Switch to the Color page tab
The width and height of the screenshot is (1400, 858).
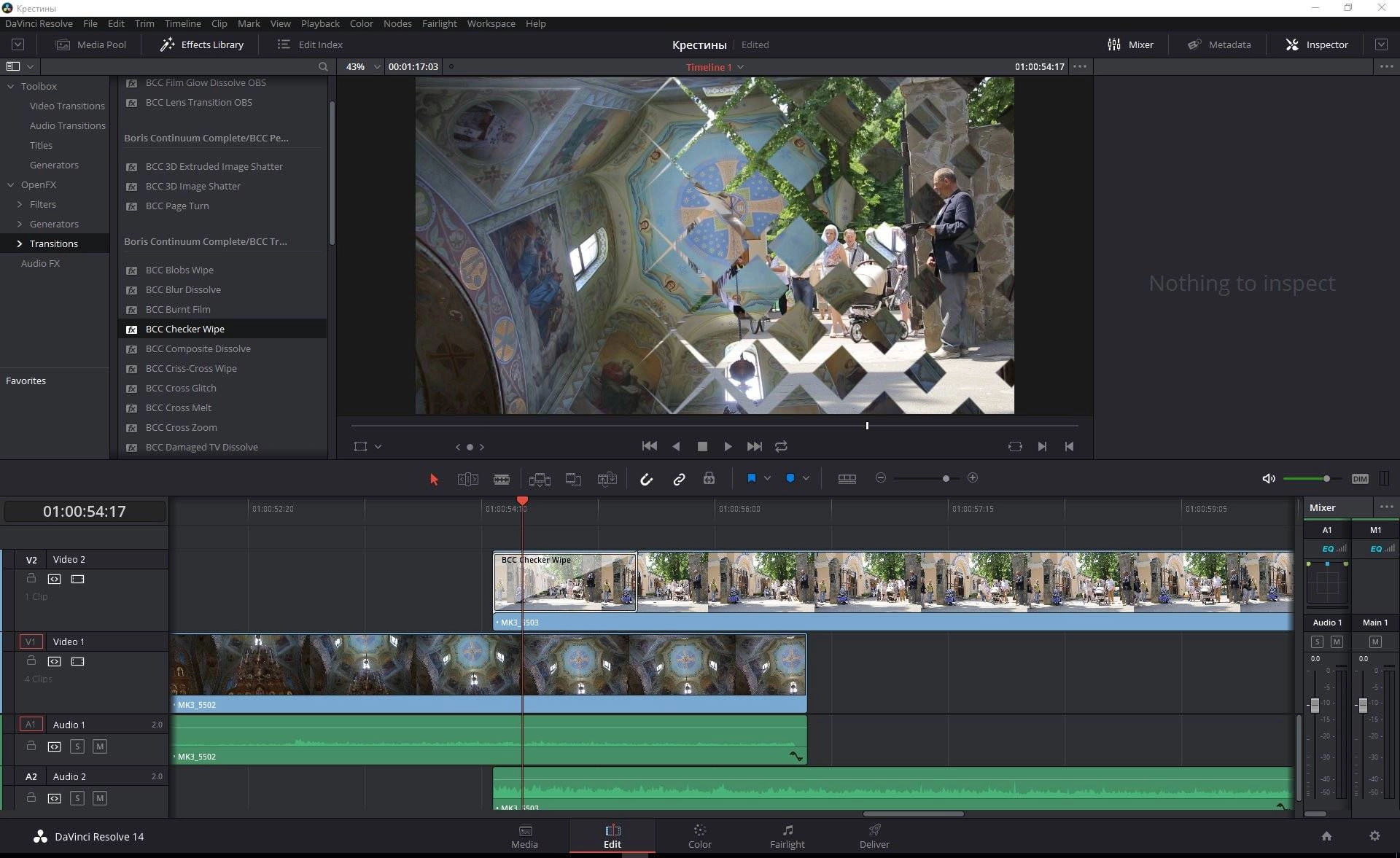tap(699, 836)
